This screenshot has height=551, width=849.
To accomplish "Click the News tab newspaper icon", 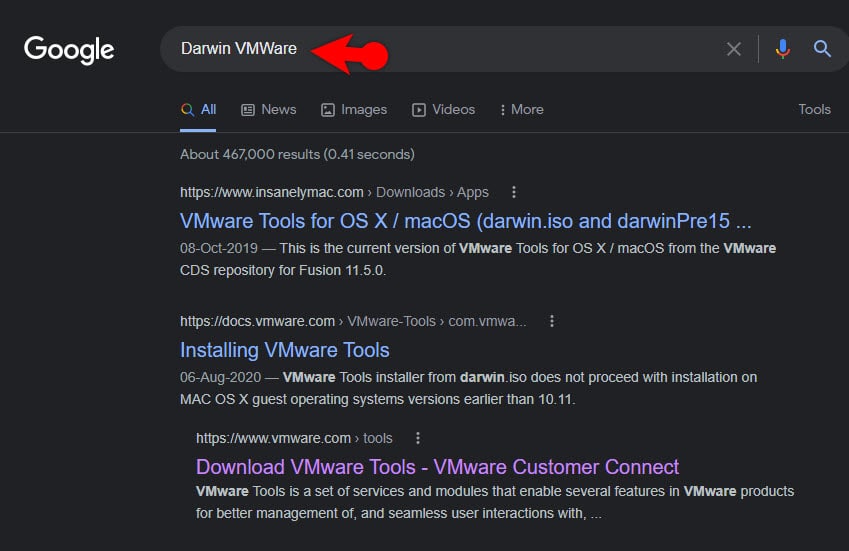I will coord(248,110).
